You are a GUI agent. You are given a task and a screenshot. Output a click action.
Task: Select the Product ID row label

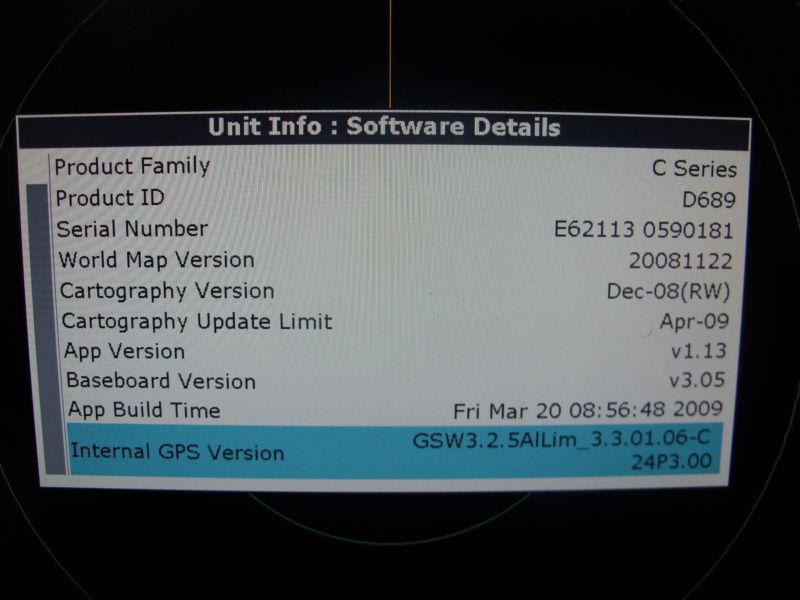110,198
